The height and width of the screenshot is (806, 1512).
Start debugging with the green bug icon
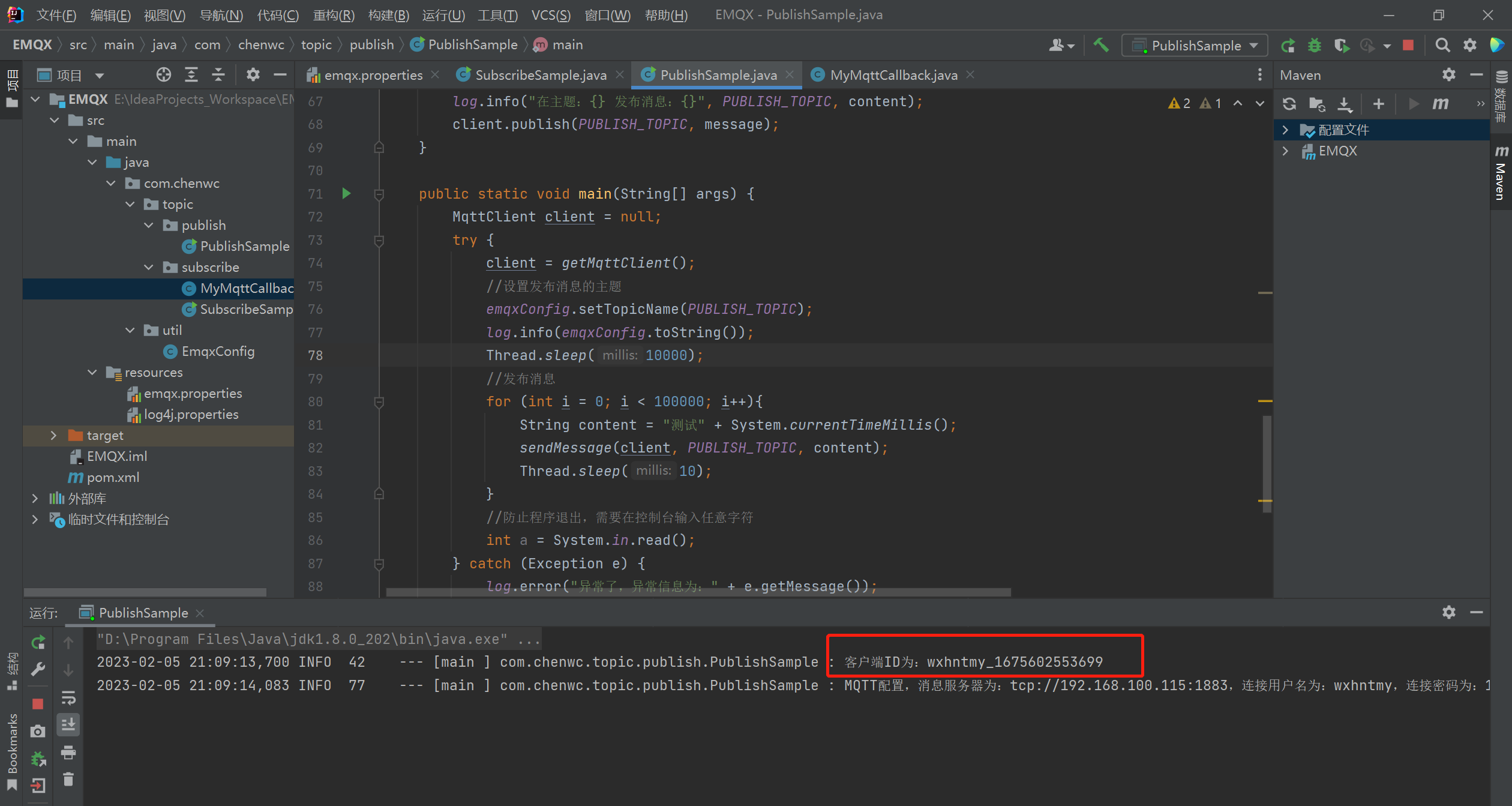1315,46
